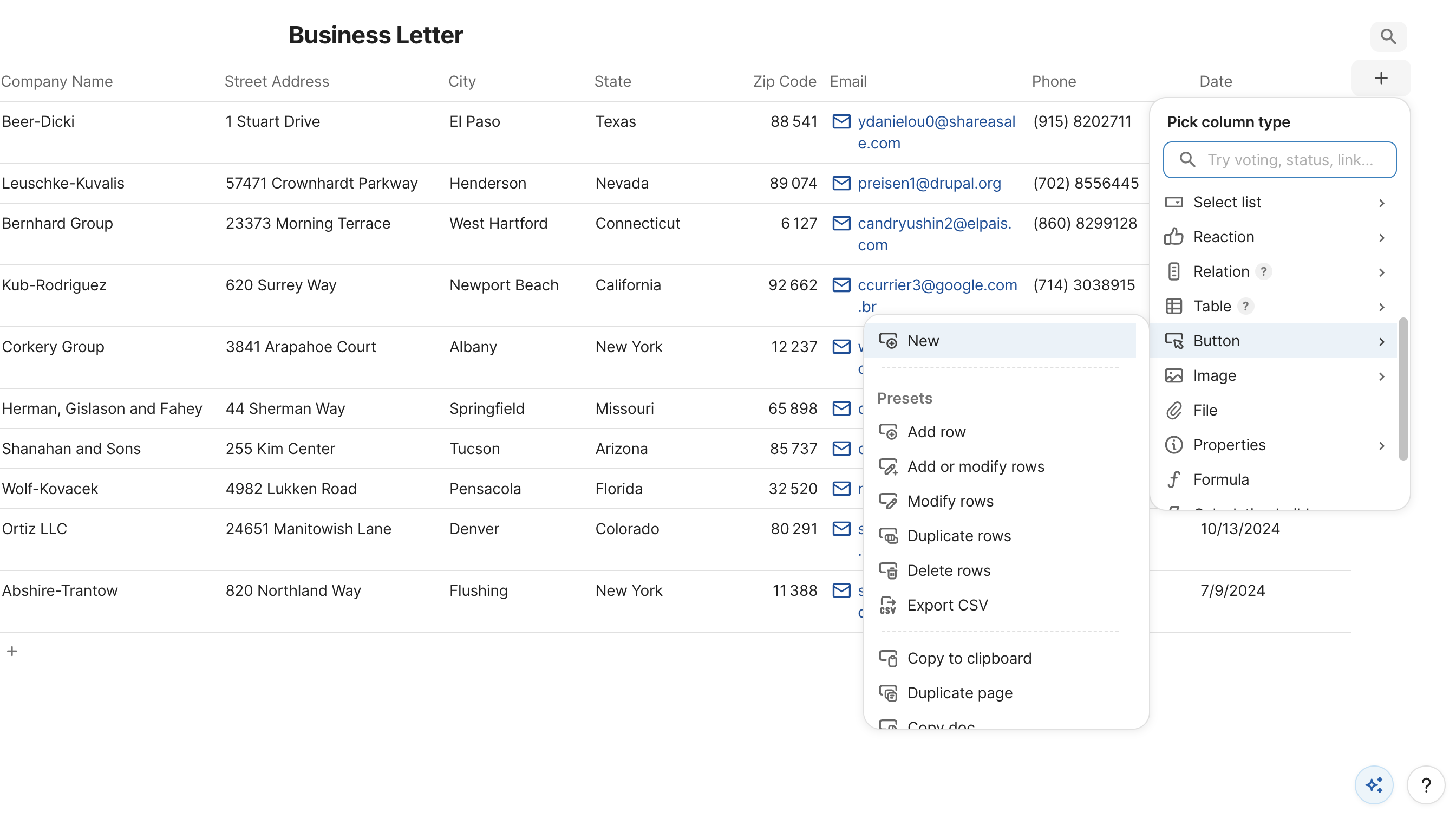Click the Relation help badge

[1264, 271]
